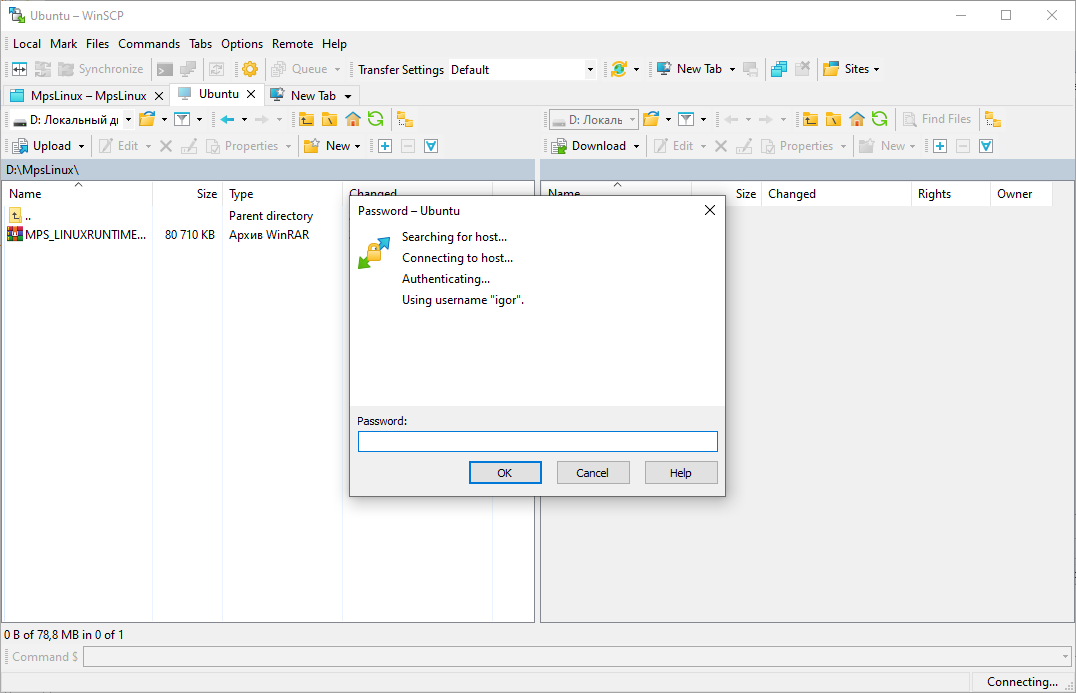Expand the history arrow beside the blue back arrow

244,119
